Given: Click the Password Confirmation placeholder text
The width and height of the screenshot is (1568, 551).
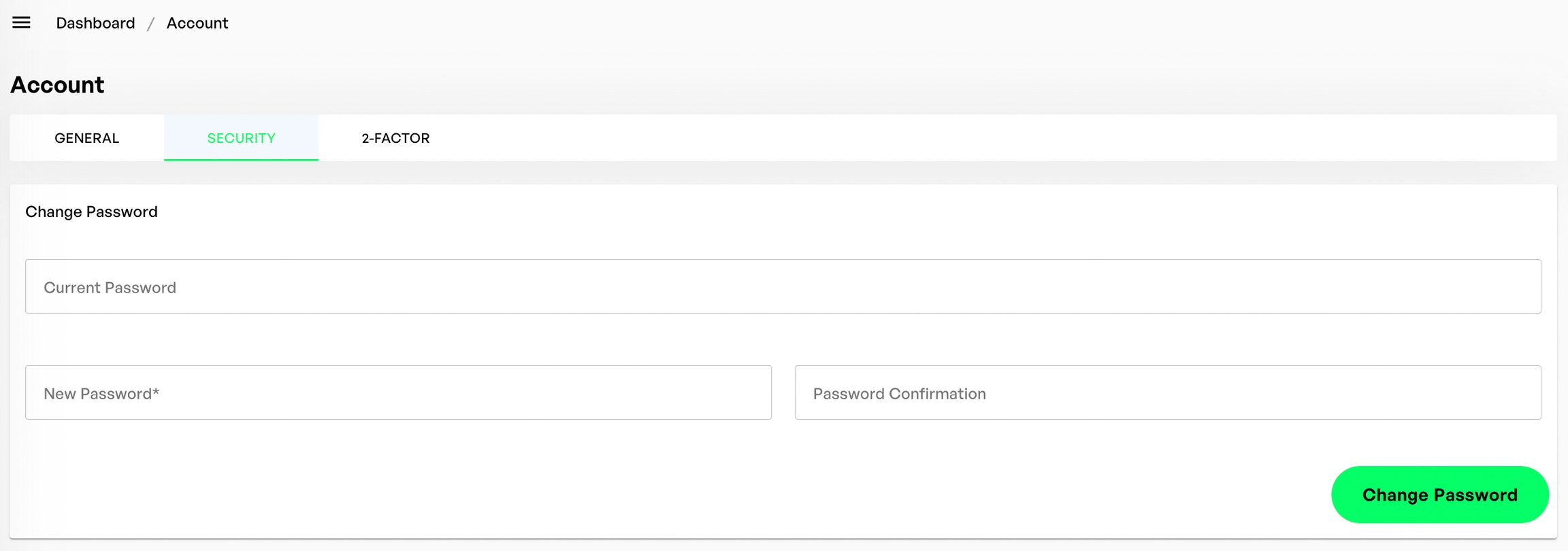Looking at the screenshot, I should (899, 394).
